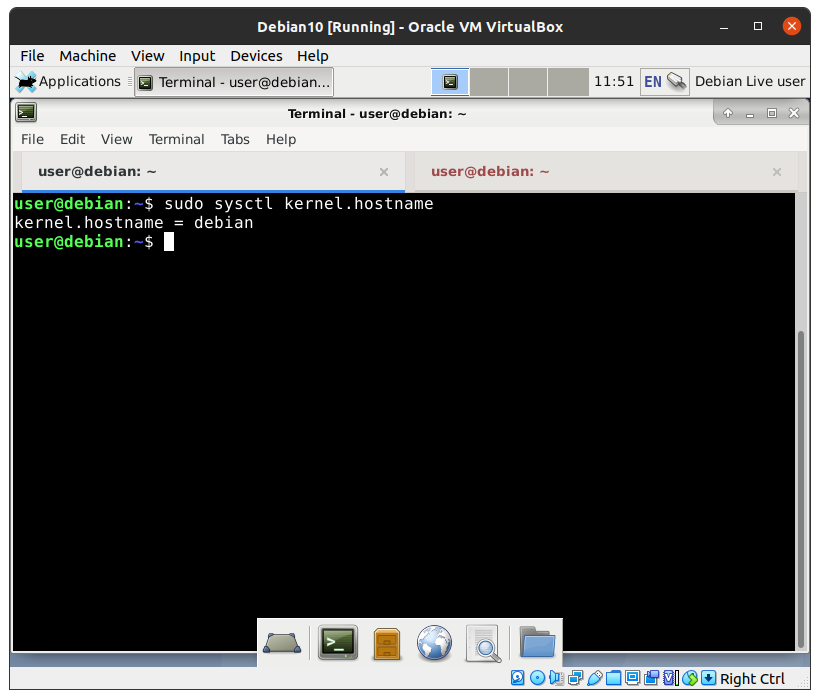Open the home folder icon in dock
The height and width of the screenshot is (699, 820).
pyautogui.click(x=537, y=642)
